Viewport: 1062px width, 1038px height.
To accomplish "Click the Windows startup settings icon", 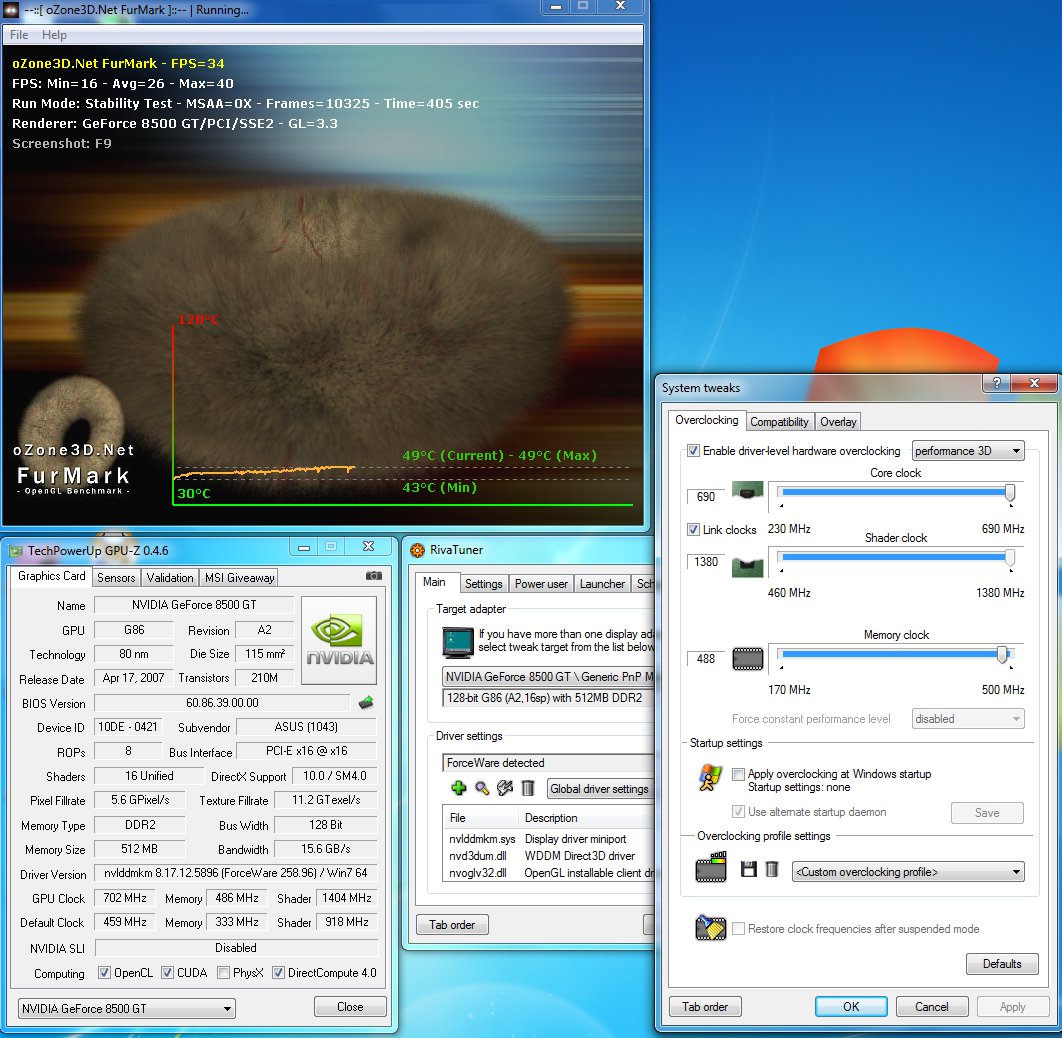I will [710, 778].
